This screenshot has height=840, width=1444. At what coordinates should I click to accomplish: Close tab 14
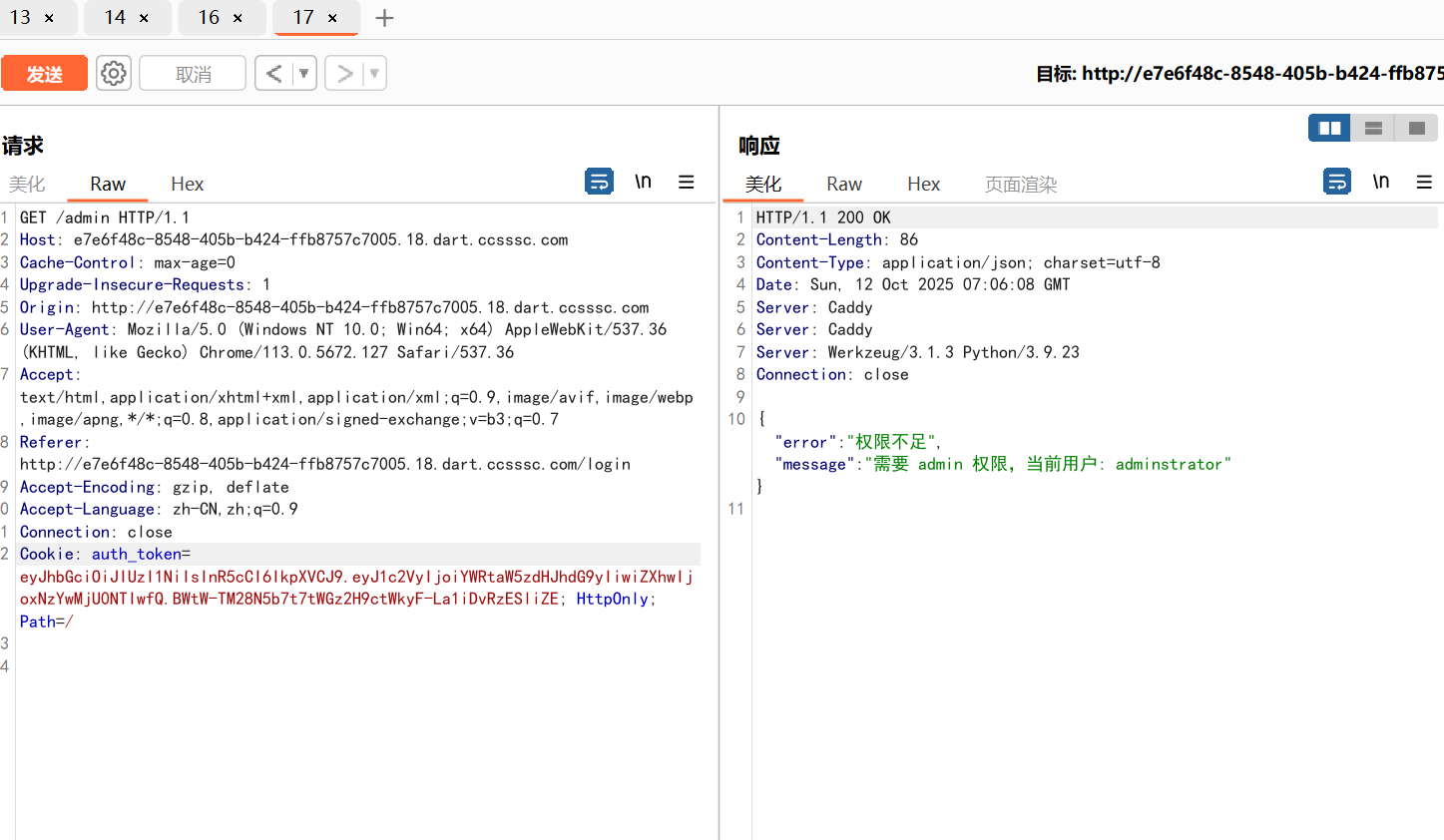tap(144, 18)
